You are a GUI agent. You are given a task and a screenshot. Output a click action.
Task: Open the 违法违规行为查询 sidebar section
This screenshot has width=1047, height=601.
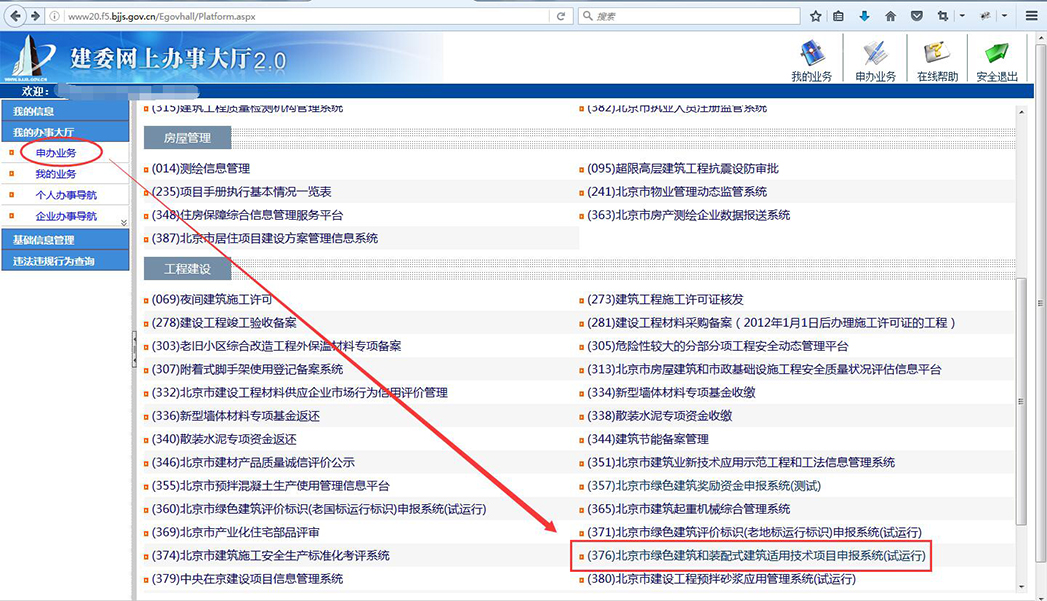click(x=65, y=261)
